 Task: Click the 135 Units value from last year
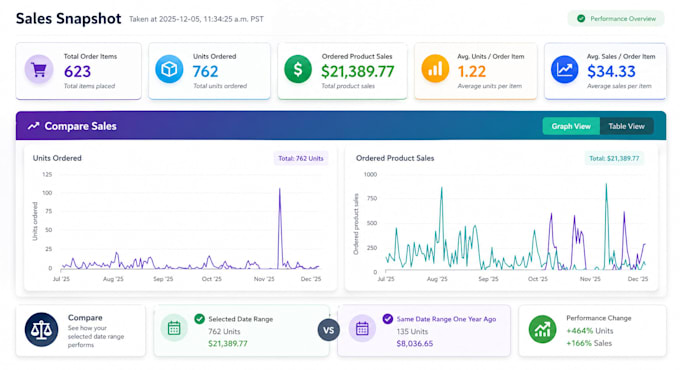pyautogui.click(x=412, y=331)
